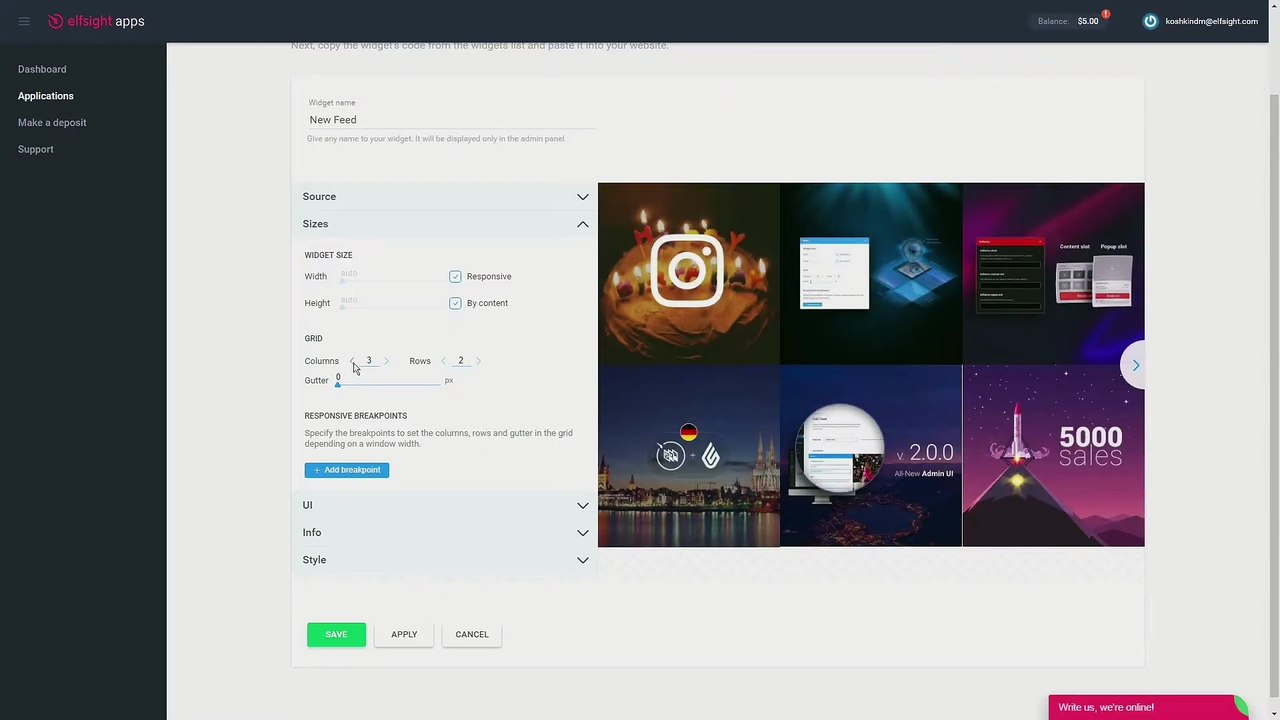Open Dashboard in the sidebar

click(x=42, y=69)
